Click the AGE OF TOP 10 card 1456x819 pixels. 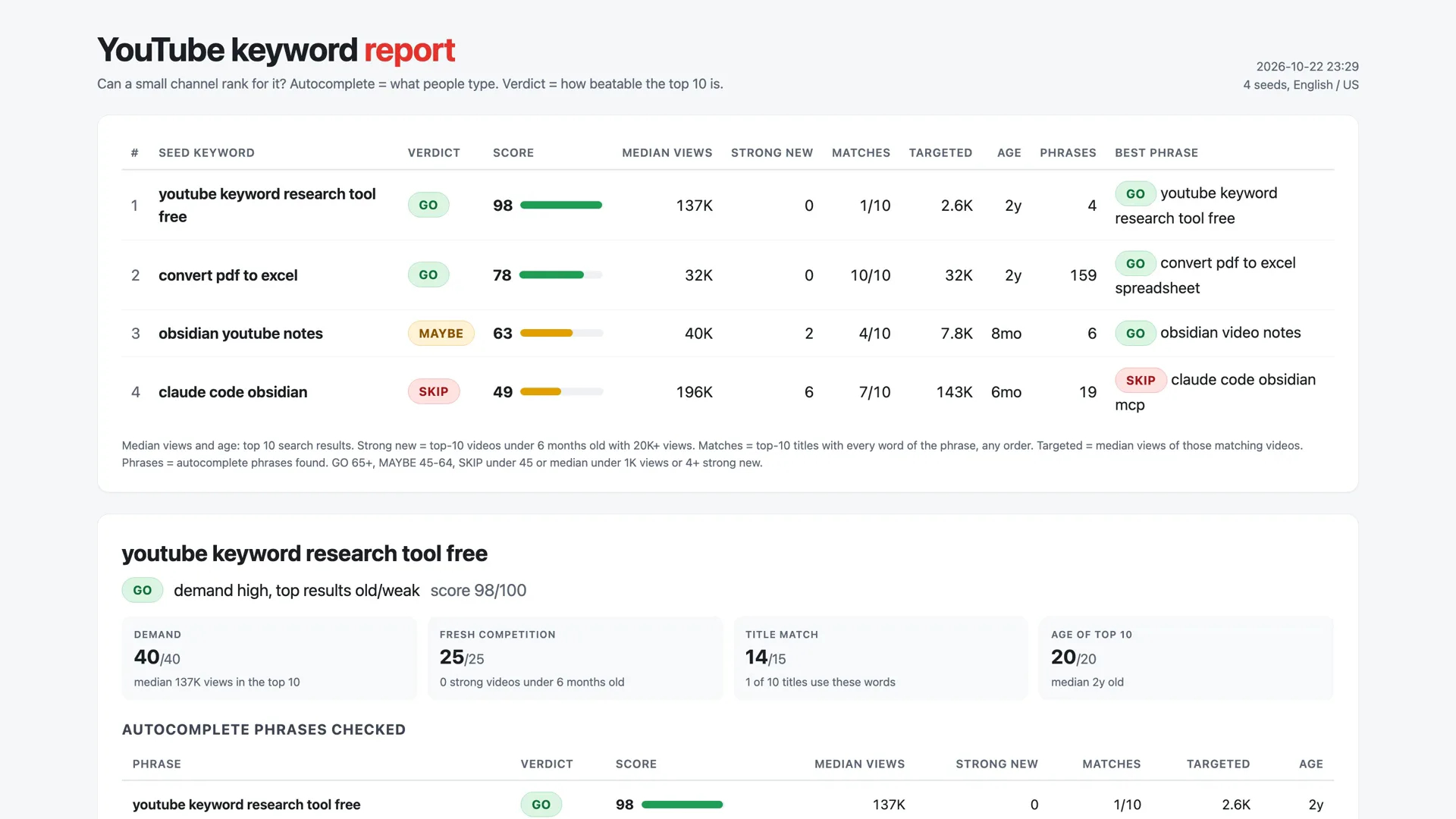[x=1186, y=658]
